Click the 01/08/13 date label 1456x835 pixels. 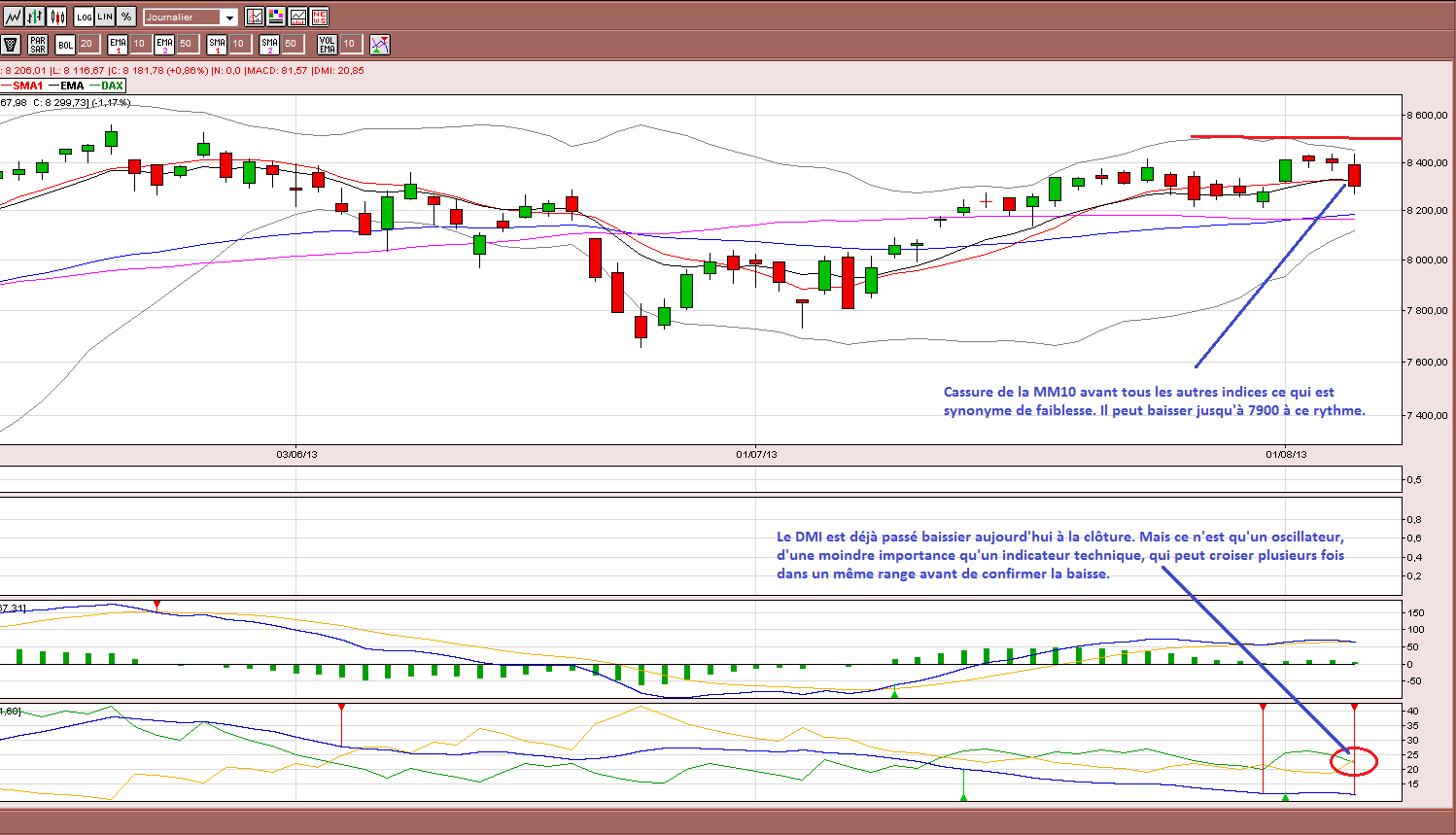[1286, 454]
